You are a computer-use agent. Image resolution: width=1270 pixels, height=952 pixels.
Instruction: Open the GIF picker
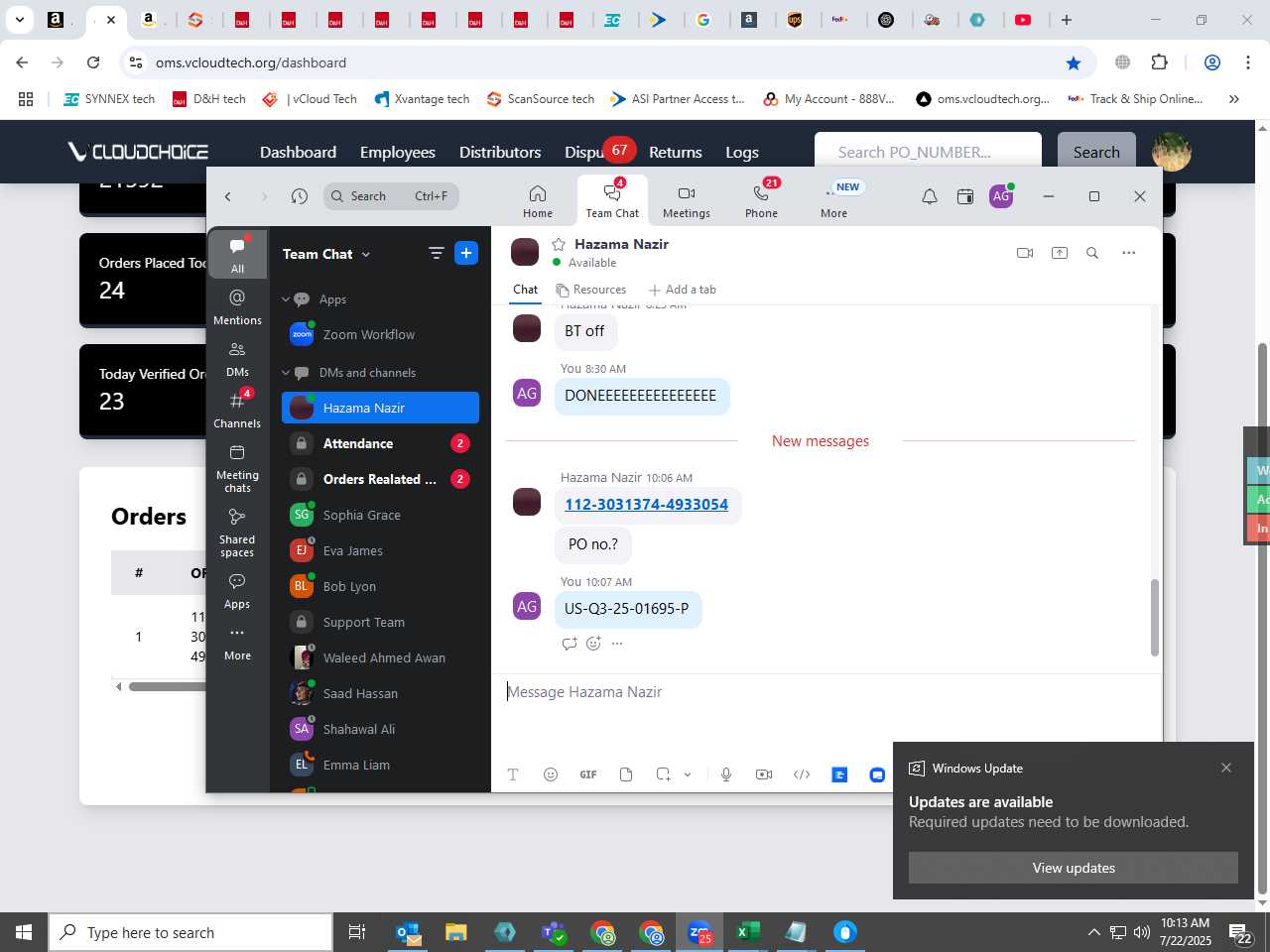588,774
